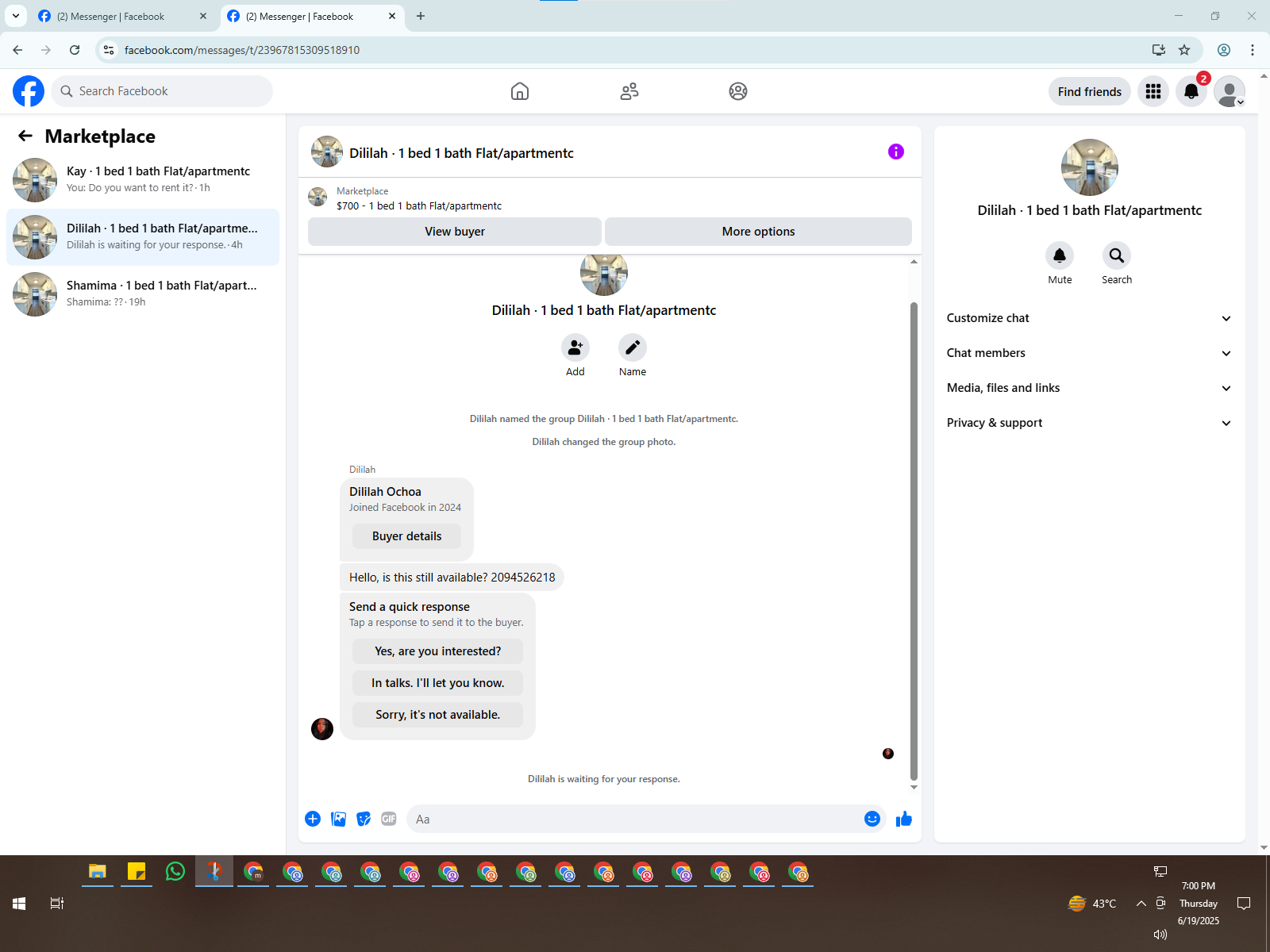
Task: Go back using the Marketplace arrow
Action: click(x=25, y=136)
